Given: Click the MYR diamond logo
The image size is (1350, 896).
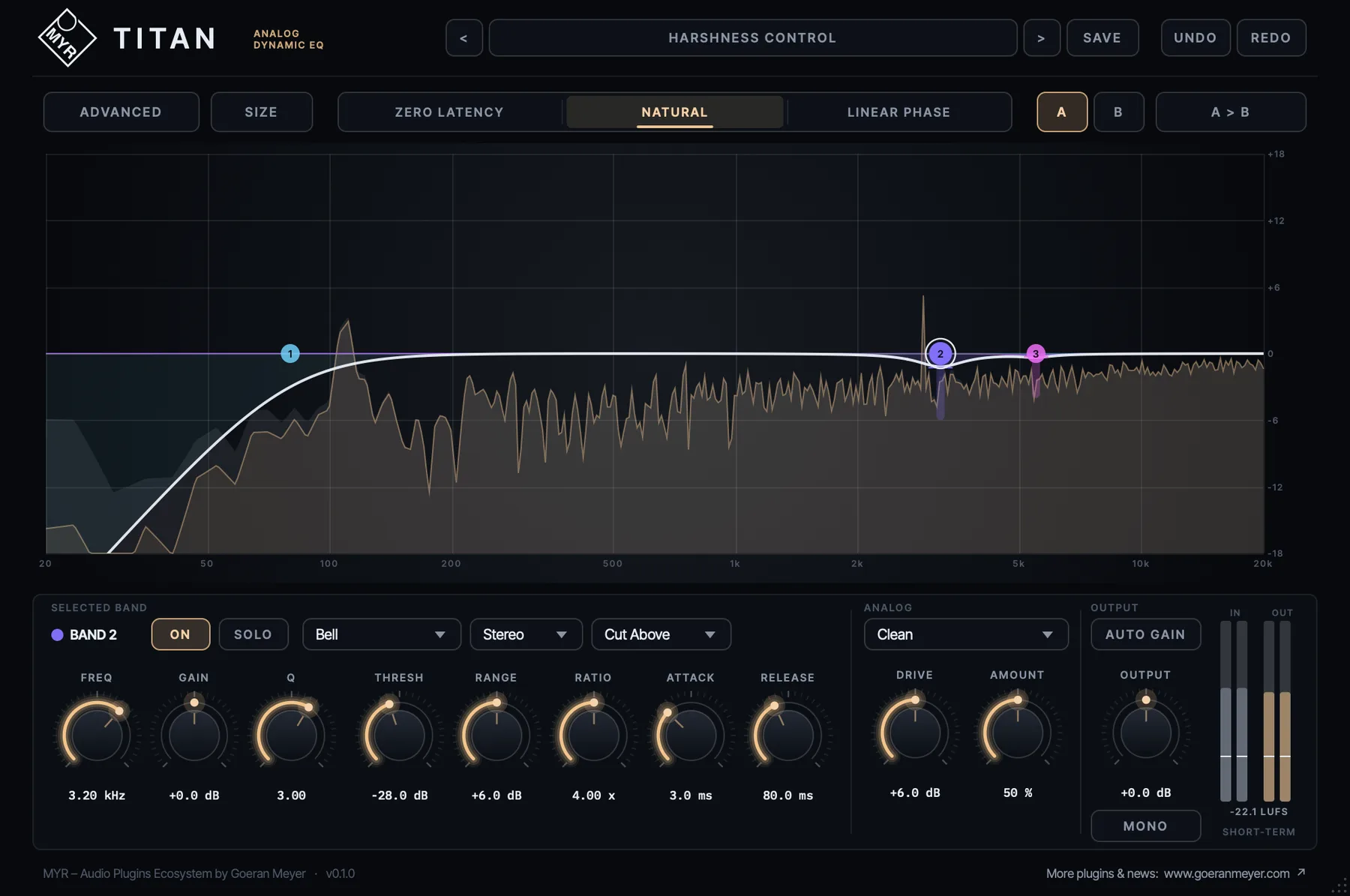Looking at the screenshot, I should tap(67, 37).
